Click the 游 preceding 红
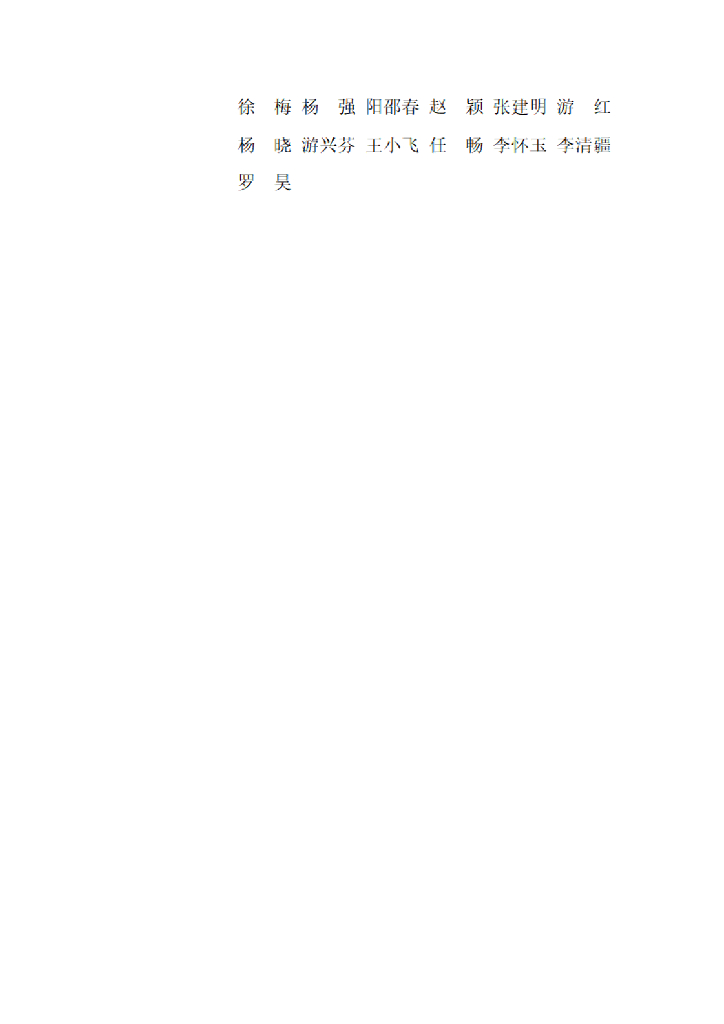 [x=566, y=106]
